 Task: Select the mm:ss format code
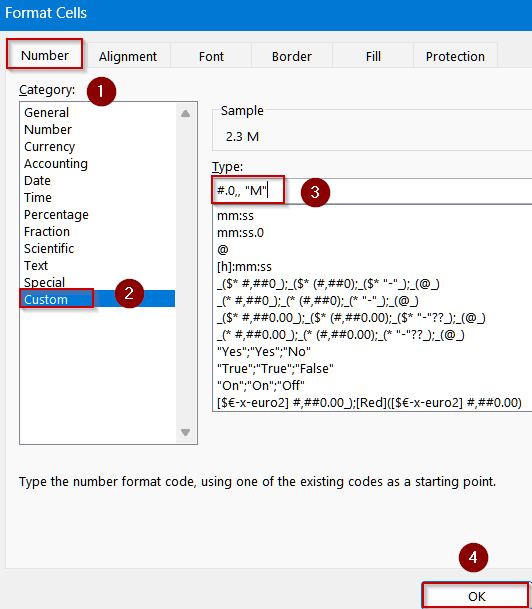(x=235, y=216)
